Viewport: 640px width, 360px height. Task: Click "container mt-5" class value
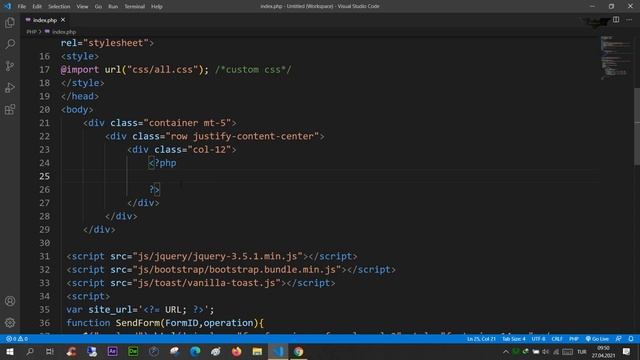pos(187,123)
